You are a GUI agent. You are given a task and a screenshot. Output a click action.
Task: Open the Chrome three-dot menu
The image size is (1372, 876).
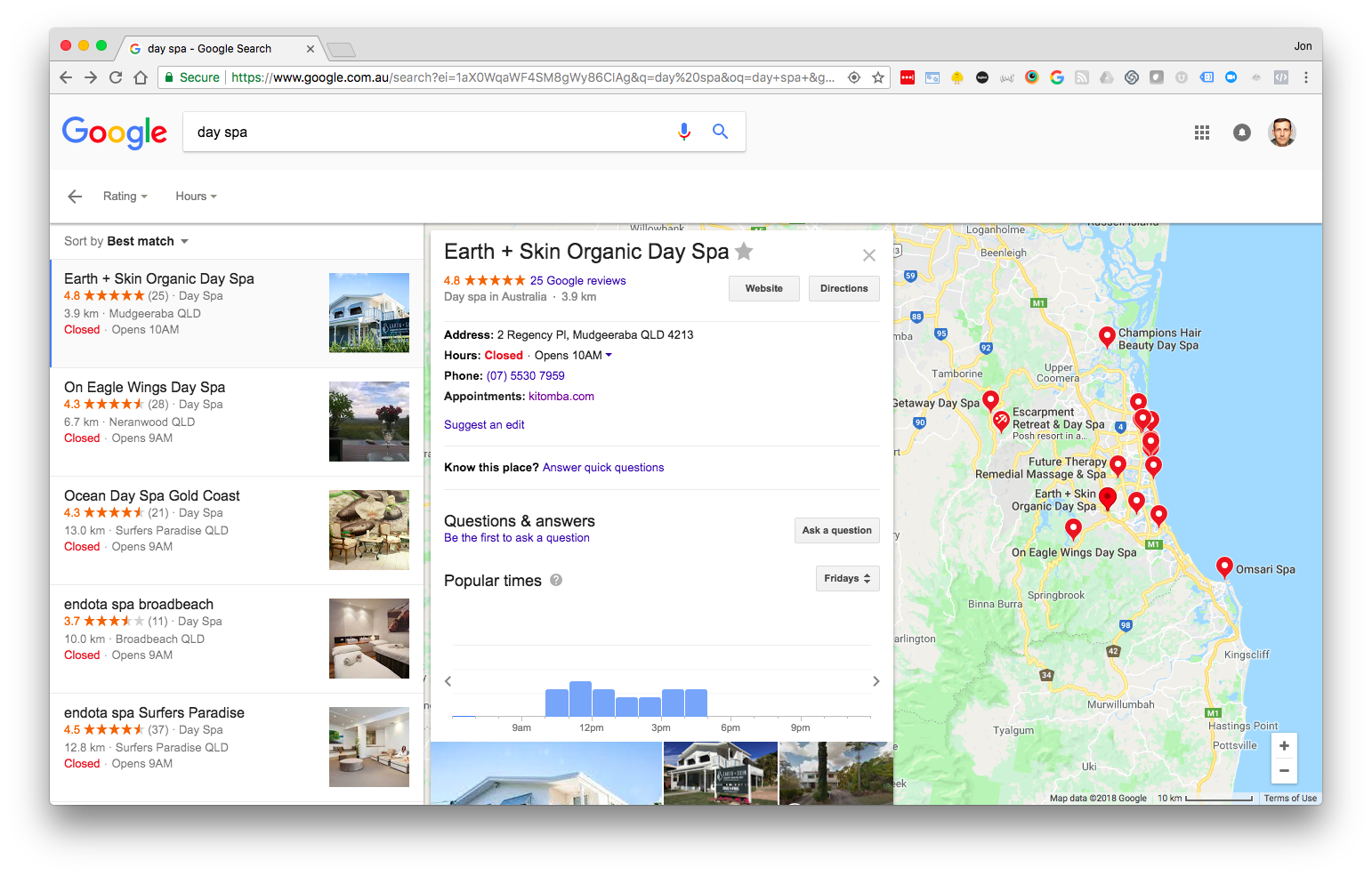pyautogui.click(x=1306, y=77)
